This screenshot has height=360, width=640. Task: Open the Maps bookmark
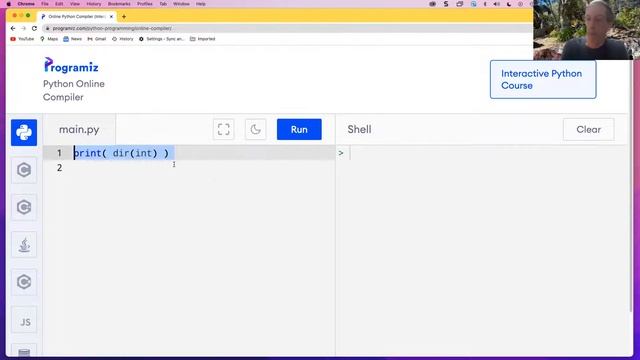[49, 39]
